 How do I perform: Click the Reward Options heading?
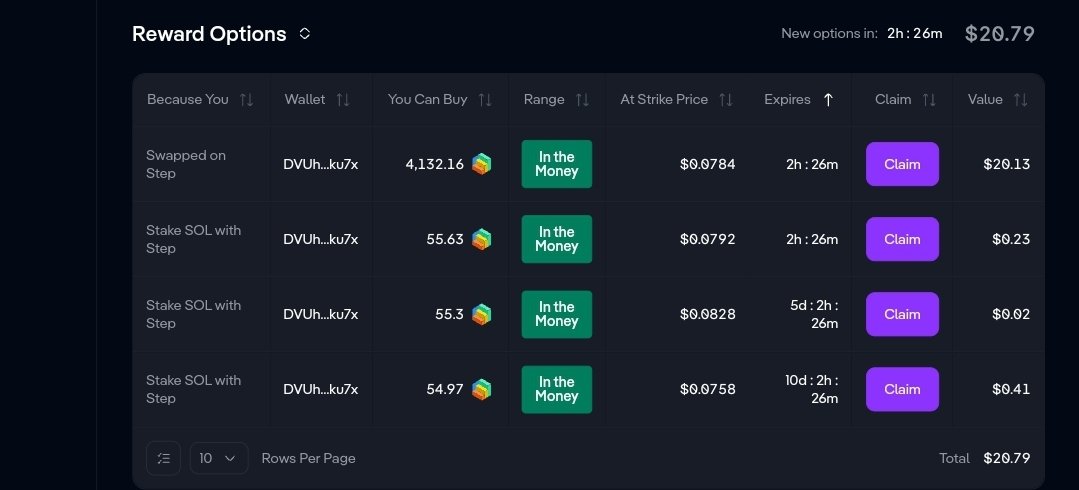coord(209,34)
